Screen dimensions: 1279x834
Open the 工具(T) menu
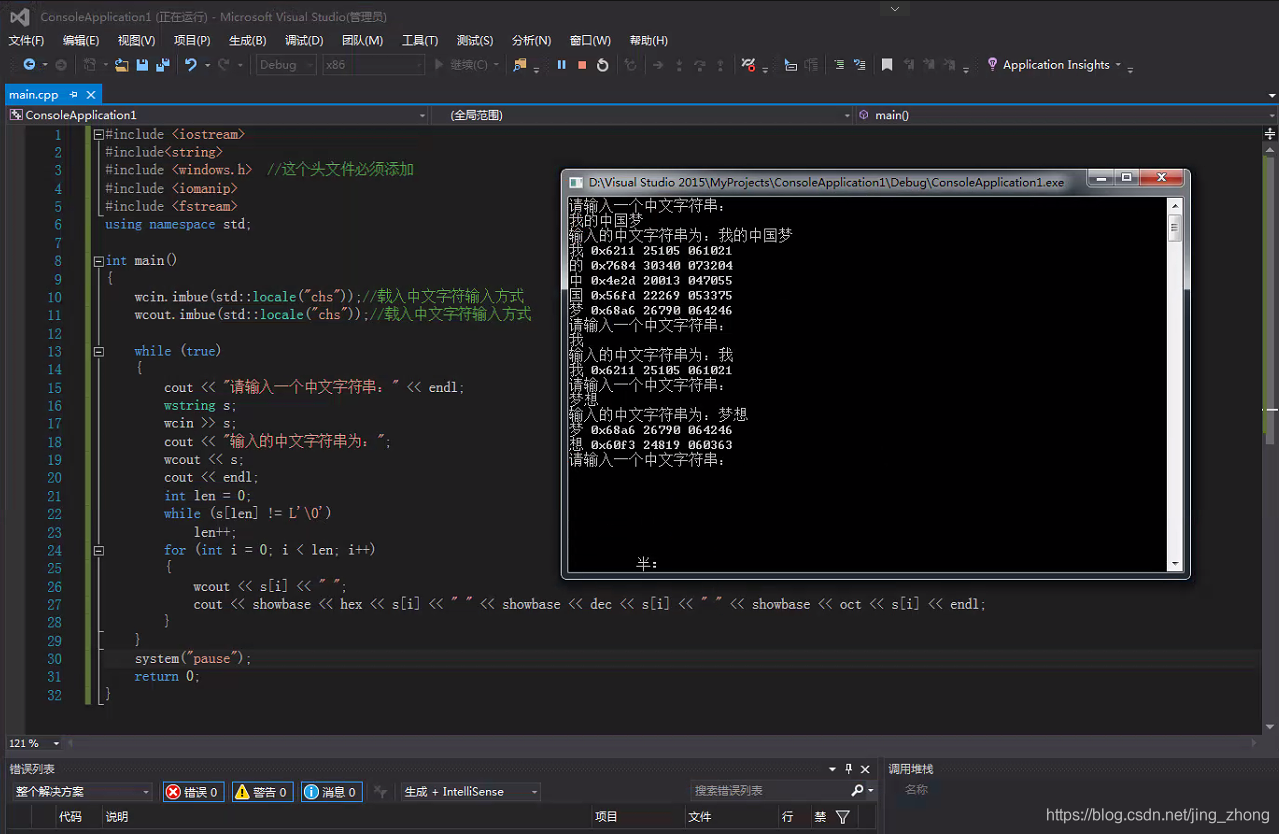pyautogui.click(x=420, y=41)
